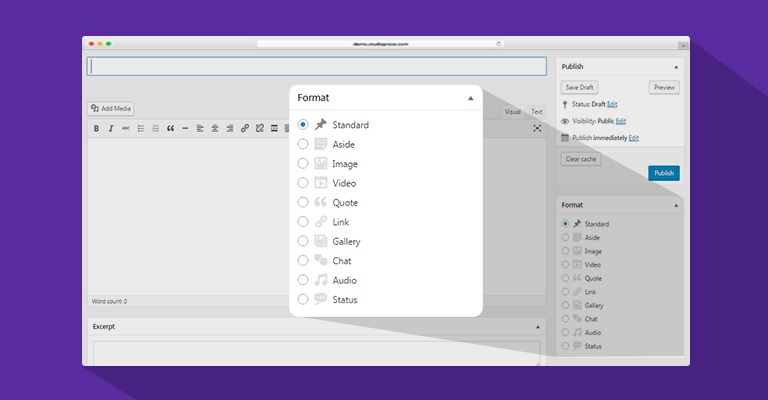Image resolution: width=768 pixels, height=400 pixels.
Task: Select Status radio in sidebar Format panel
Action: coord(565,346)
